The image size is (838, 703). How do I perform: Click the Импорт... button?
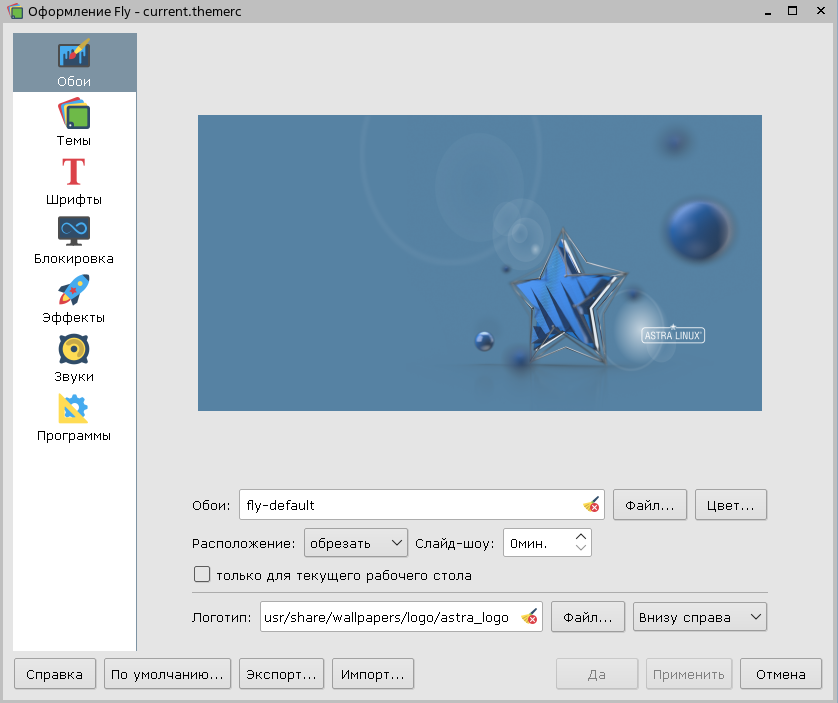click(x=373, y=674)
